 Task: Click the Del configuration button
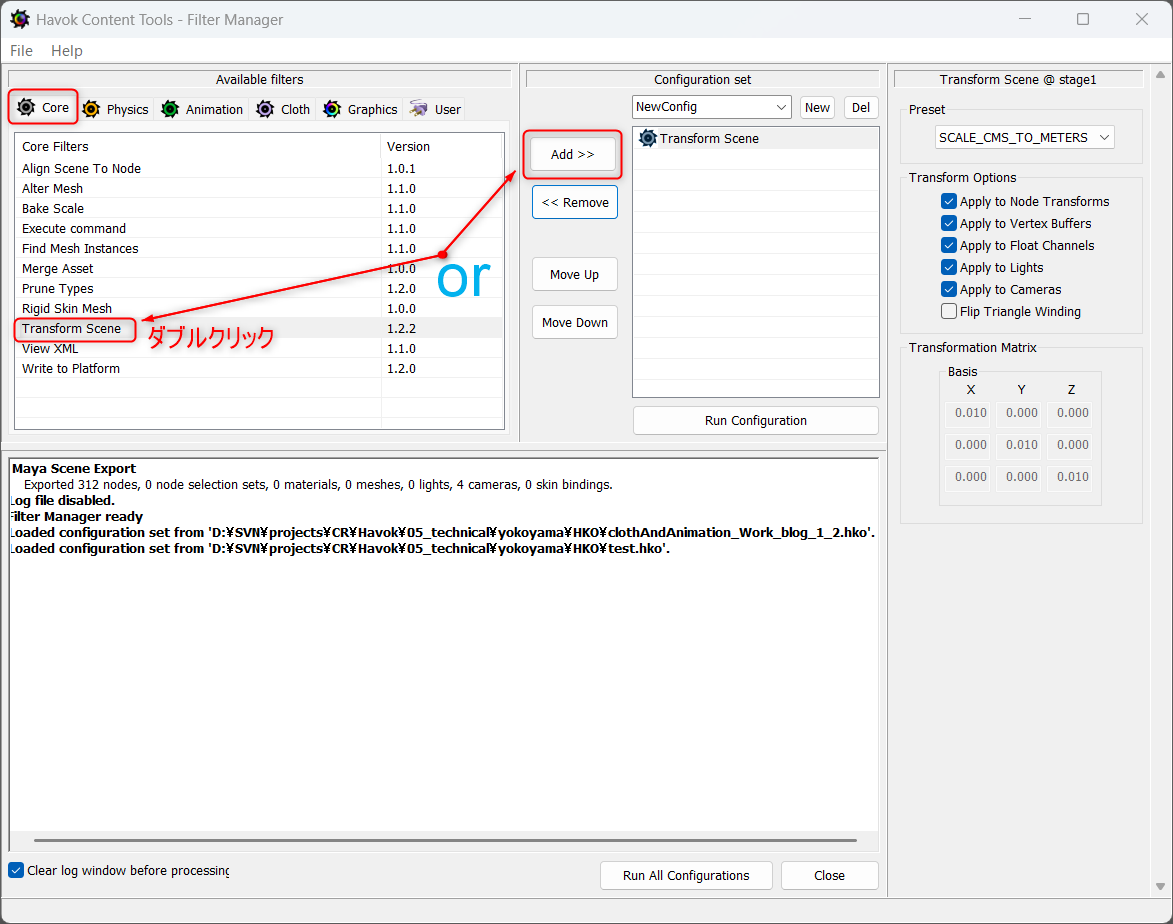861,107
